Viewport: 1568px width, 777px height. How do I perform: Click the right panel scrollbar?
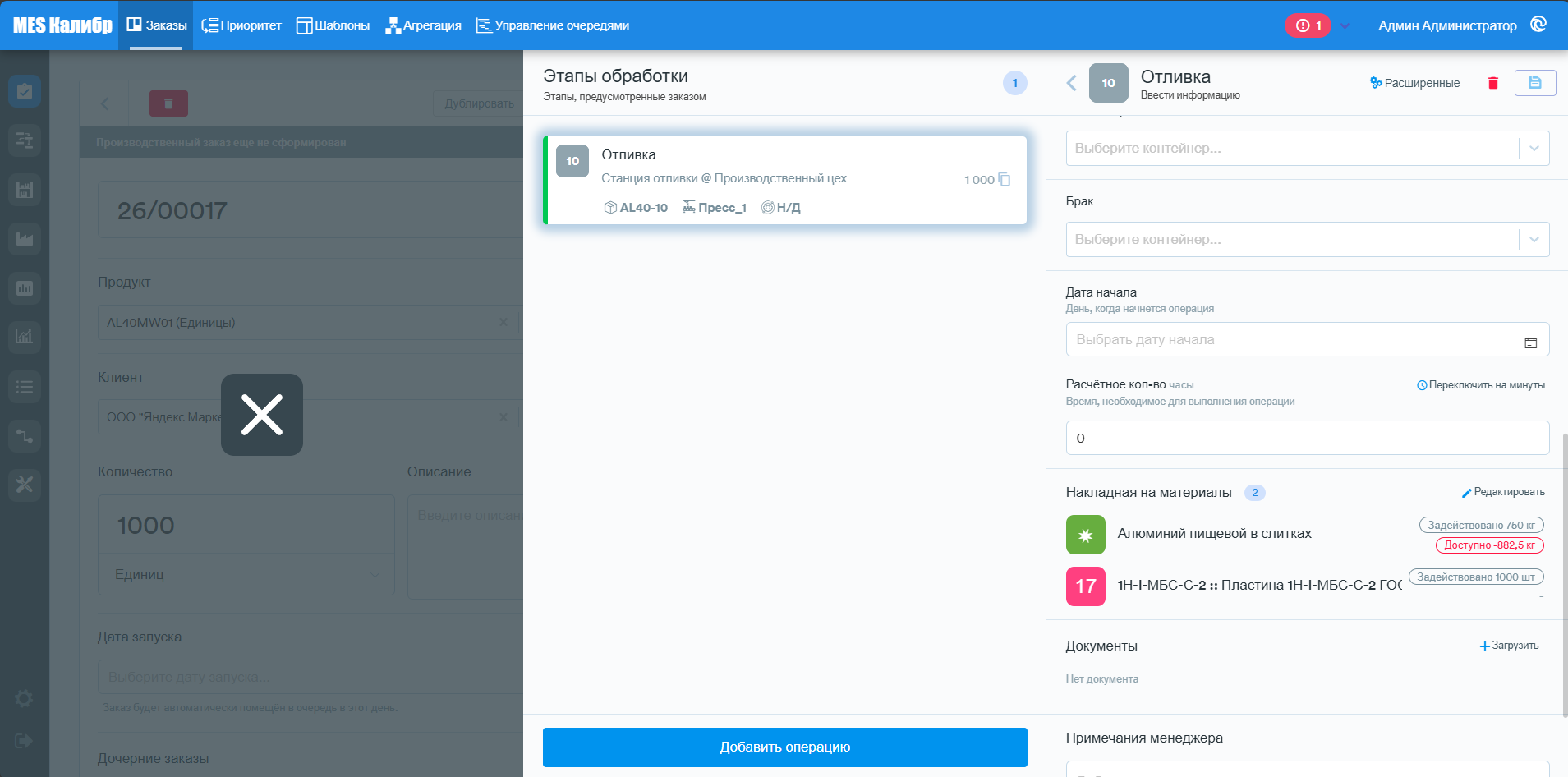coord(1564,575)
